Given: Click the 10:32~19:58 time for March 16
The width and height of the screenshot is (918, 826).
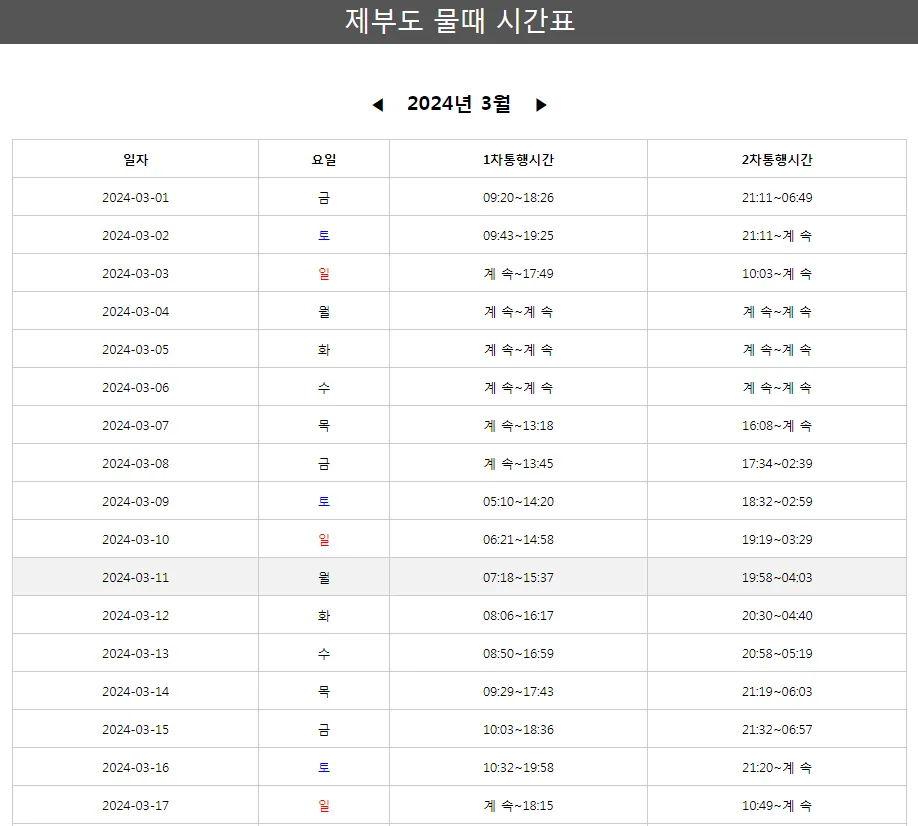Looking at the screenshot, I should point(518,767).
